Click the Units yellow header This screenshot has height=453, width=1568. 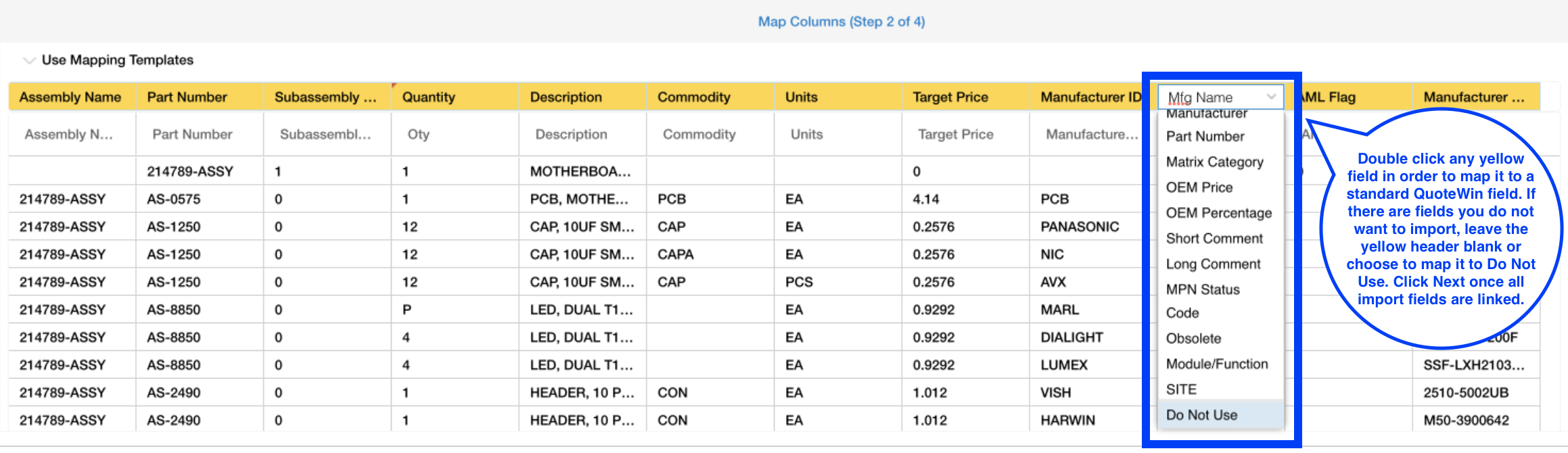pyautogui.click(x=837, y=97)
